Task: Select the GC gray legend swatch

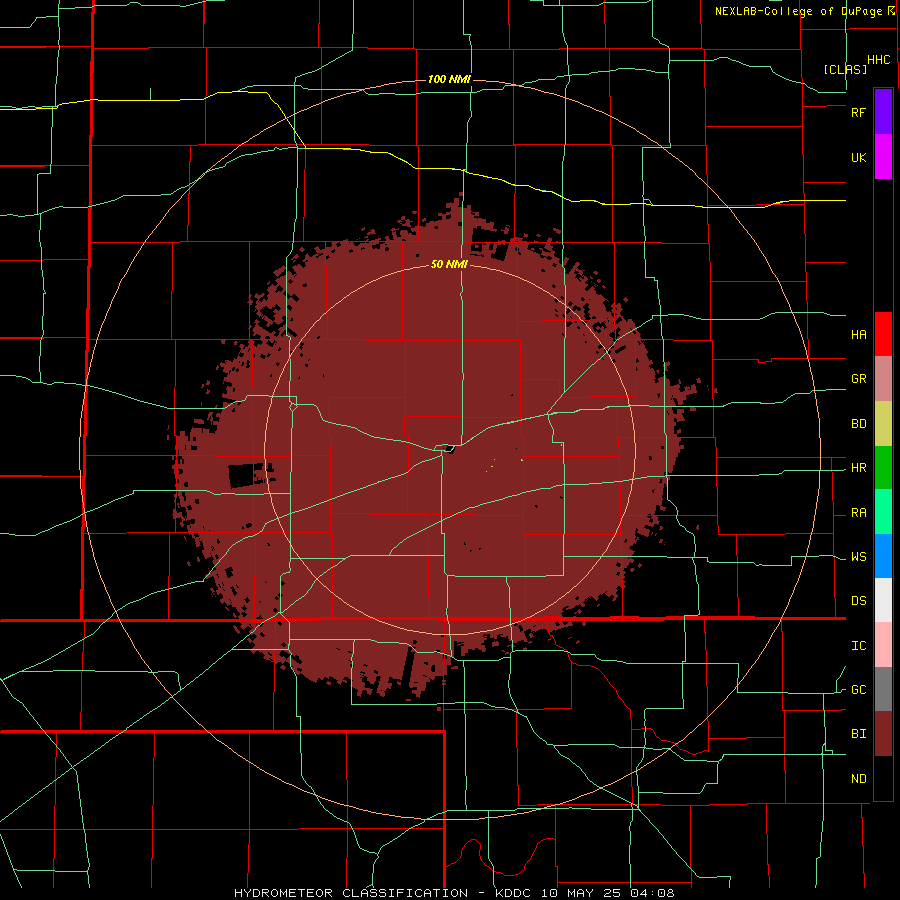Action: click(883, 689)
